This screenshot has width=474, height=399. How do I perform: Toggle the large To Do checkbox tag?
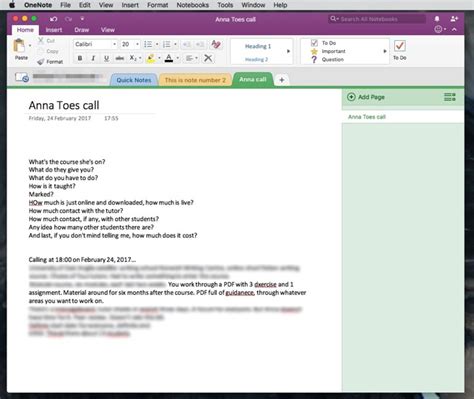pyautogui.click(x=400, y=46)
